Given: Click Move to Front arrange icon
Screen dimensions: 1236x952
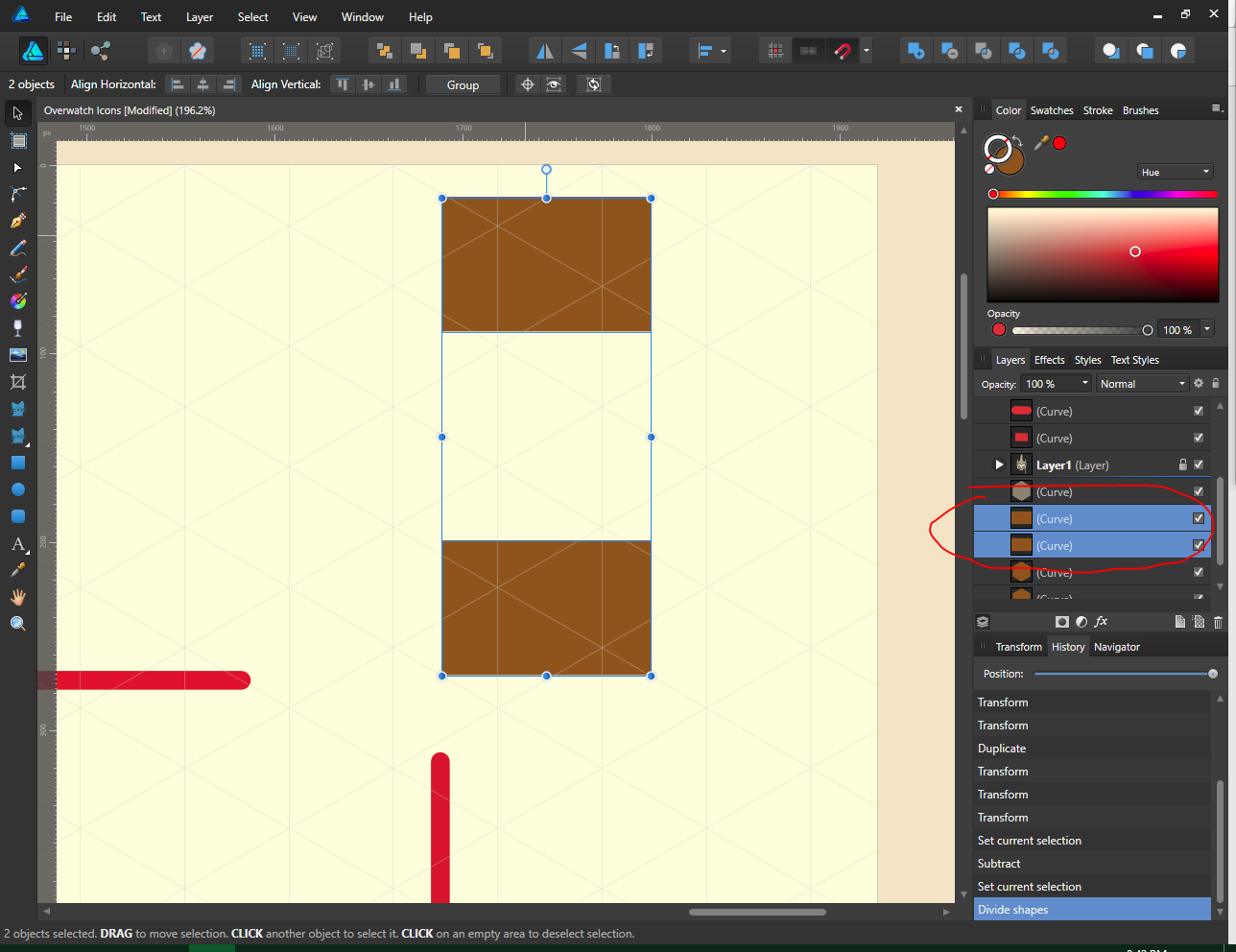Looking at the screenshot, I should 486,51.
